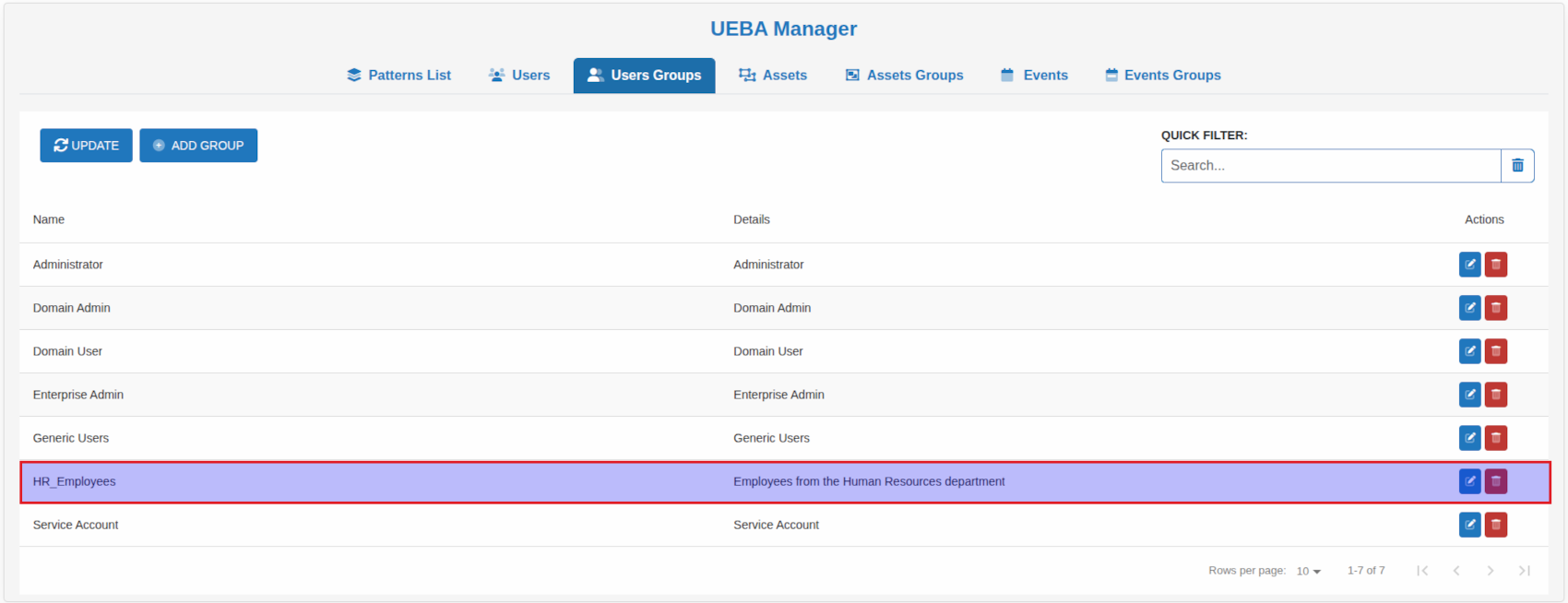Screen dimensions: 1568x603
Task: Delete the Enterprise Admin group
Action: [x=1495, y=395]
